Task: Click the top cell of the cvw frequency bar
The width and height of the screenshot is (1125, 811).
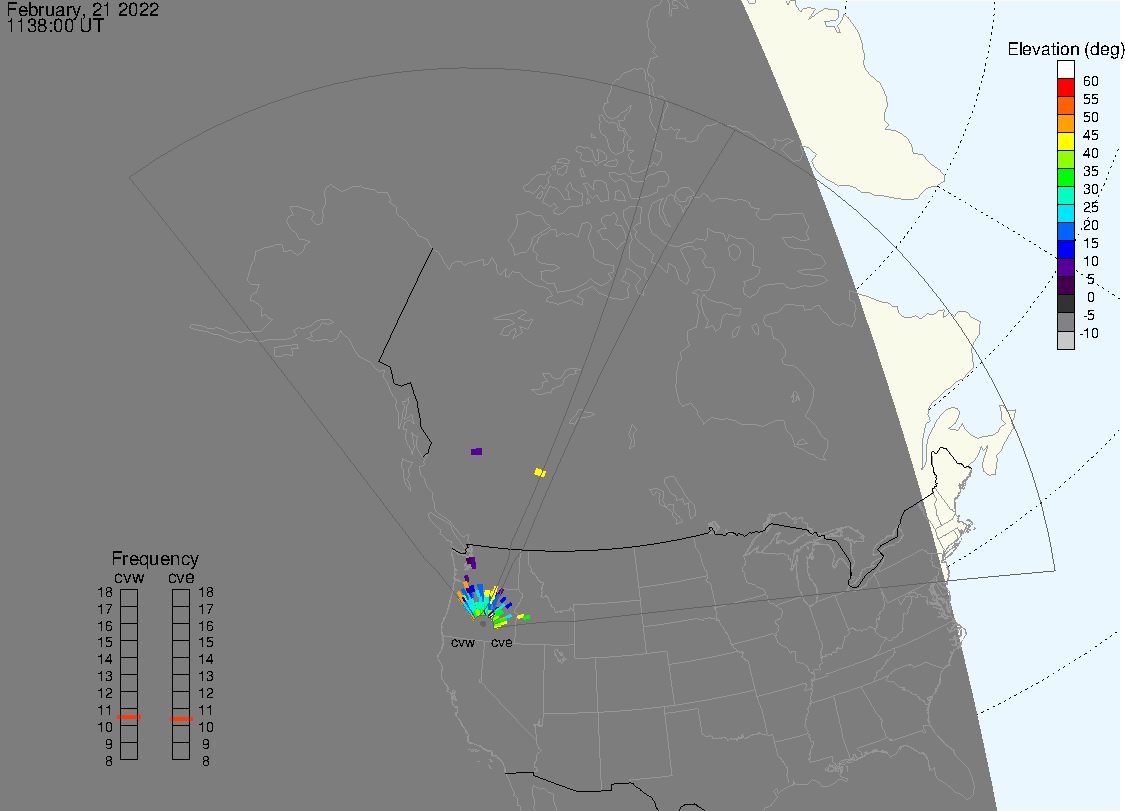Action: (129, 598)
